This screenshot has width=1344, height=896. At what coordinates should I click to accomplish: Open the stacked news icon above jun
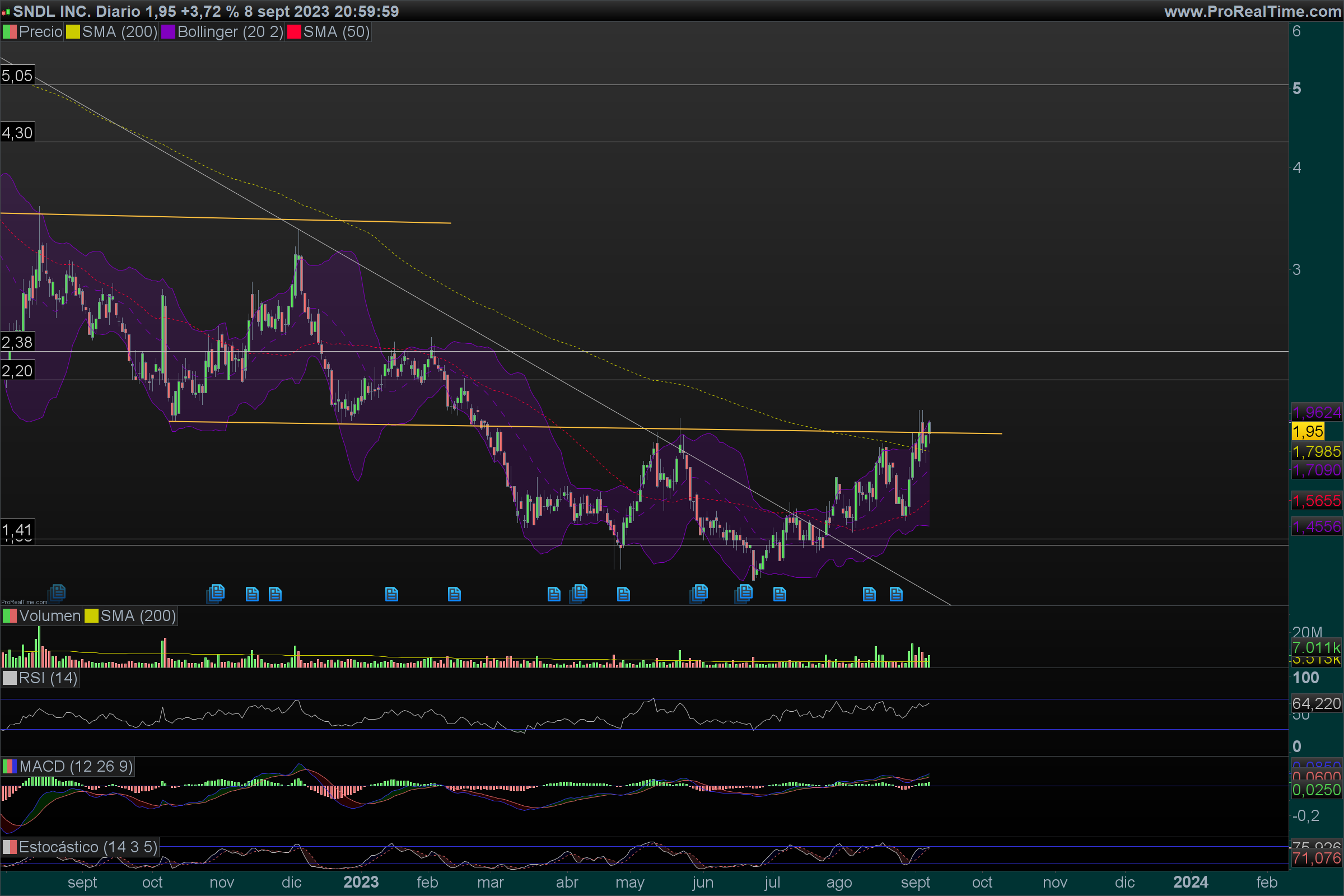699,593
